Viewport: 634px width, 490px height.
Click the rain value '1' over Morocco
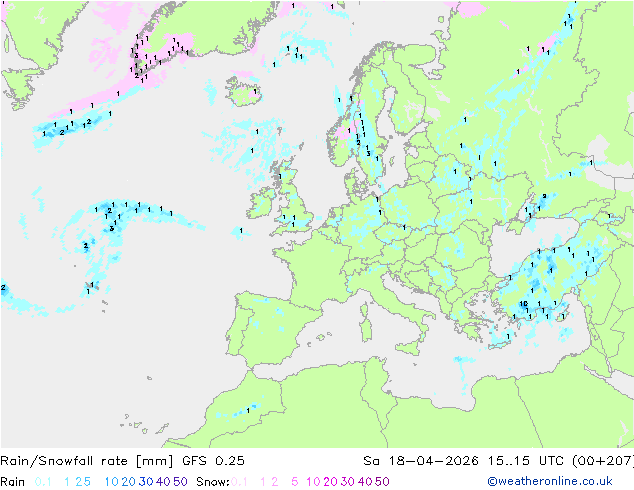[x=248, y=410]
